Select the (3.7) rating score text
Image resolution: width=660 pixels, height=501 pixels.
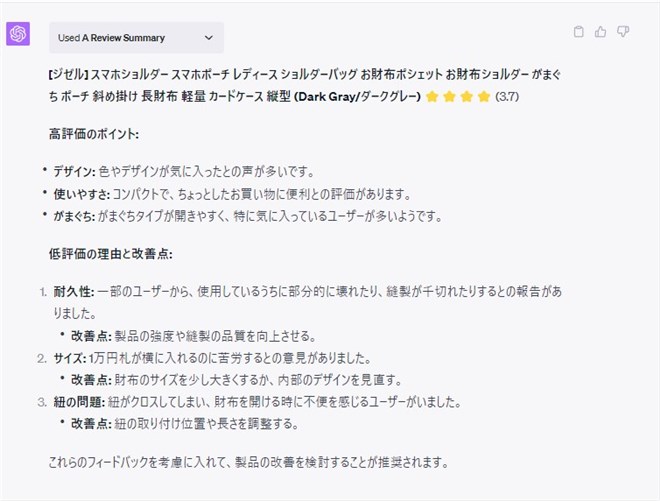click(507, 97)
